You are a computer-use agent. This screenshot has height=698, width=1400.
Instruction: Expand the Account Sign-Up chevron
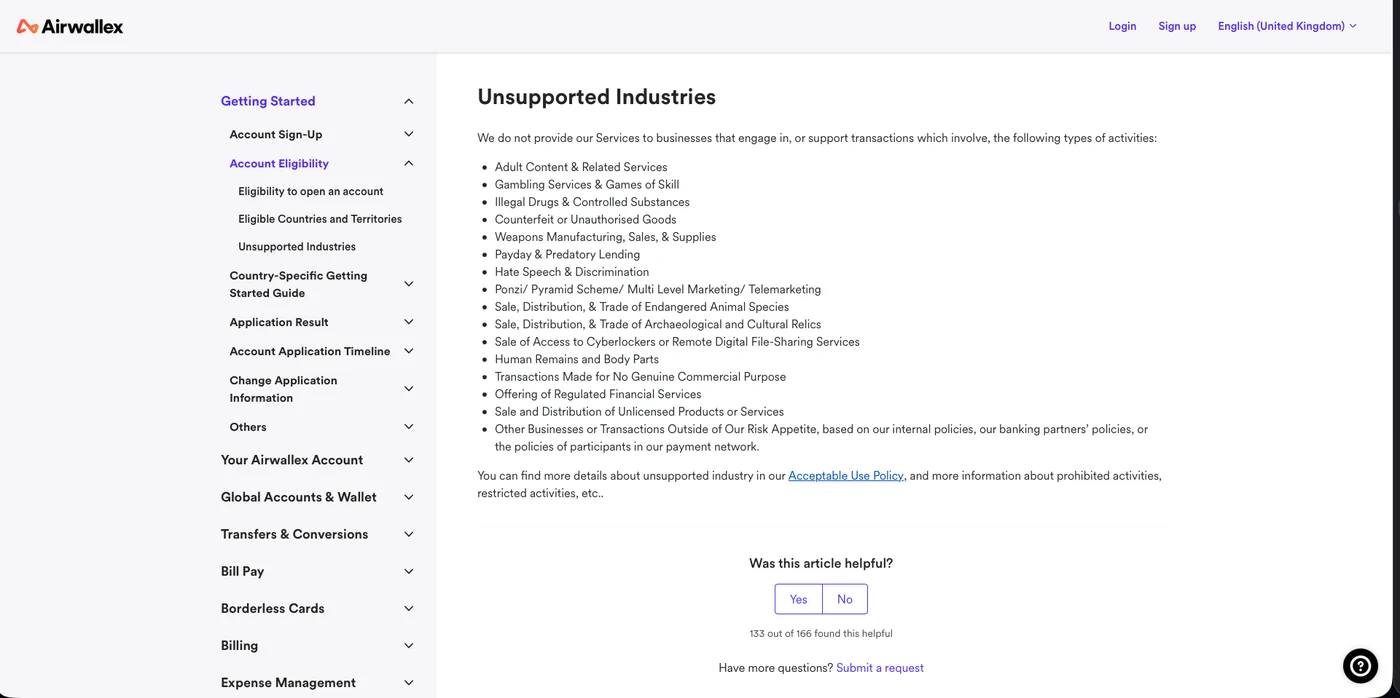coord(409,134)
